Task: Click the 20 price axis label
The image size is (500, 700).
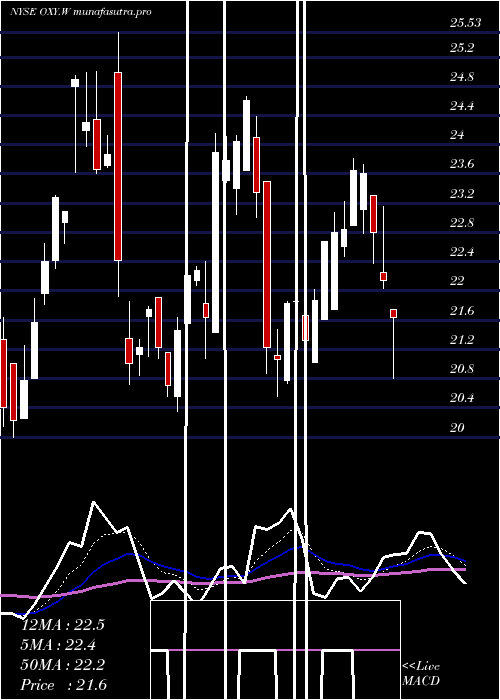Action: [x=457, y=428]
